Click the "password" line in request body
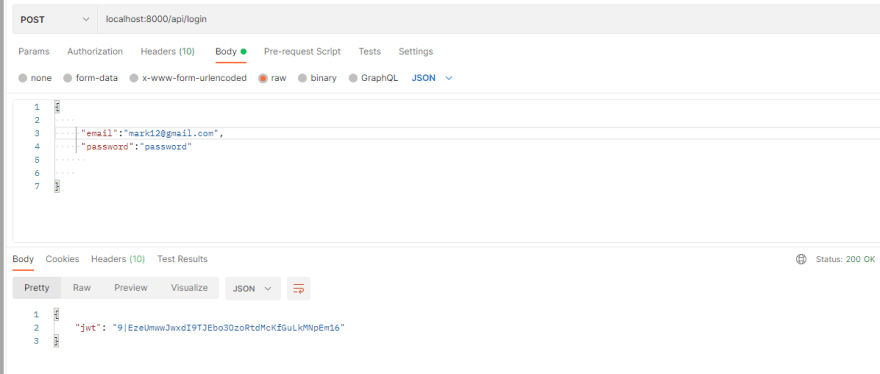Viewport: 880px width, 374px height. [x=136, y=147]
